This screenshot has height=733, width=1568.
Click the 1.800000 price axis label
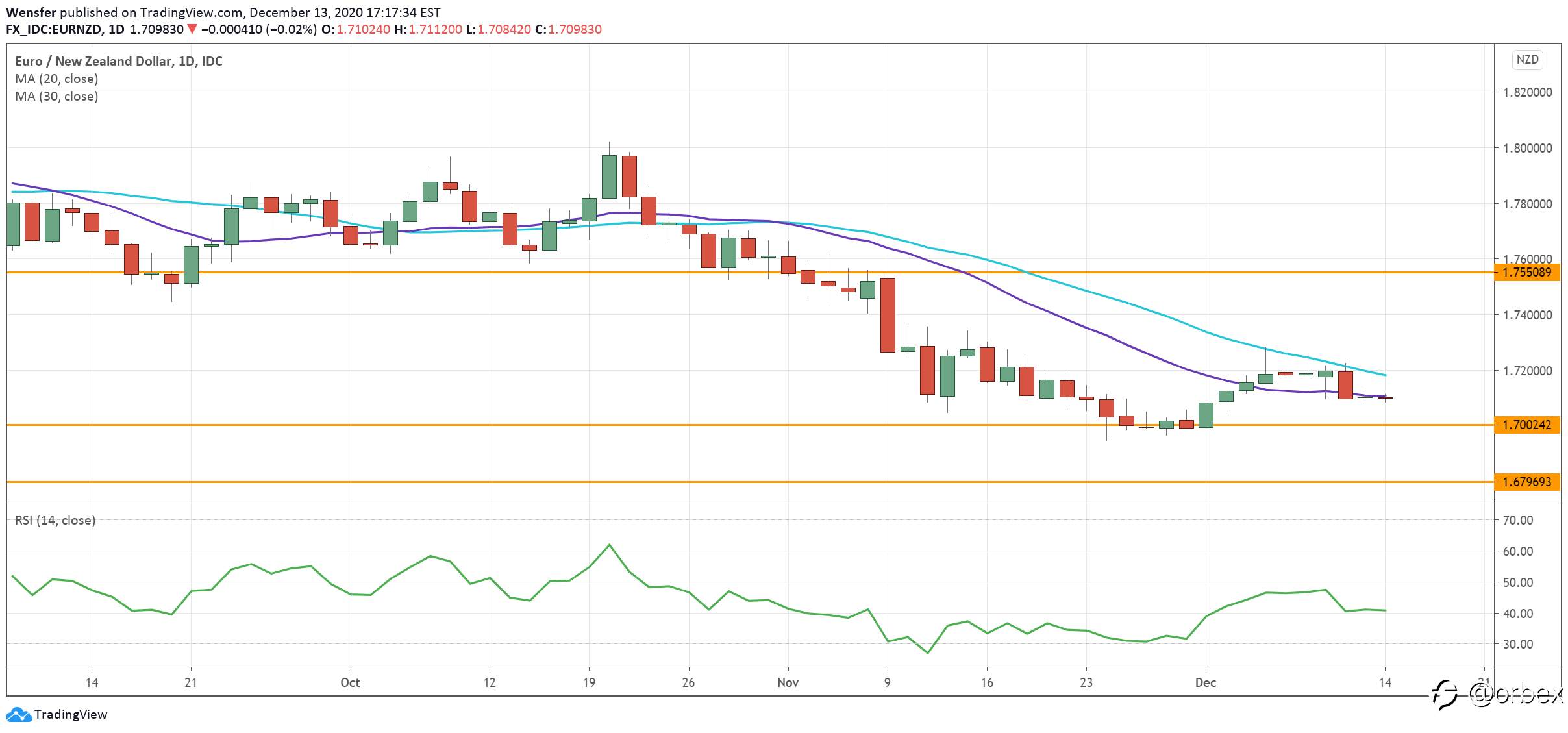pos(1528,148)
